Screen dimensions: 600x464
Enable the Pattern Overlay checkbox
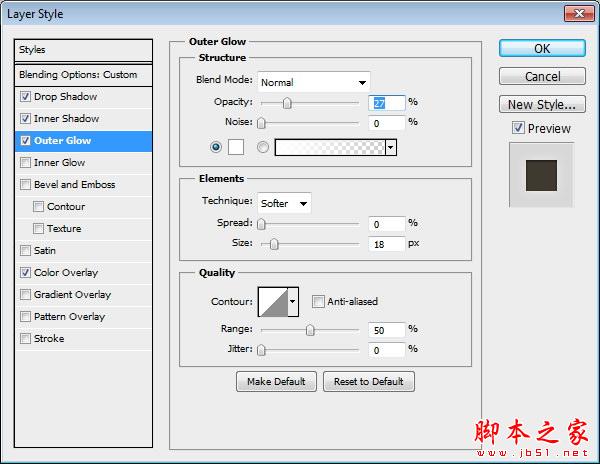pyautogui.click(x=25, y=317)
